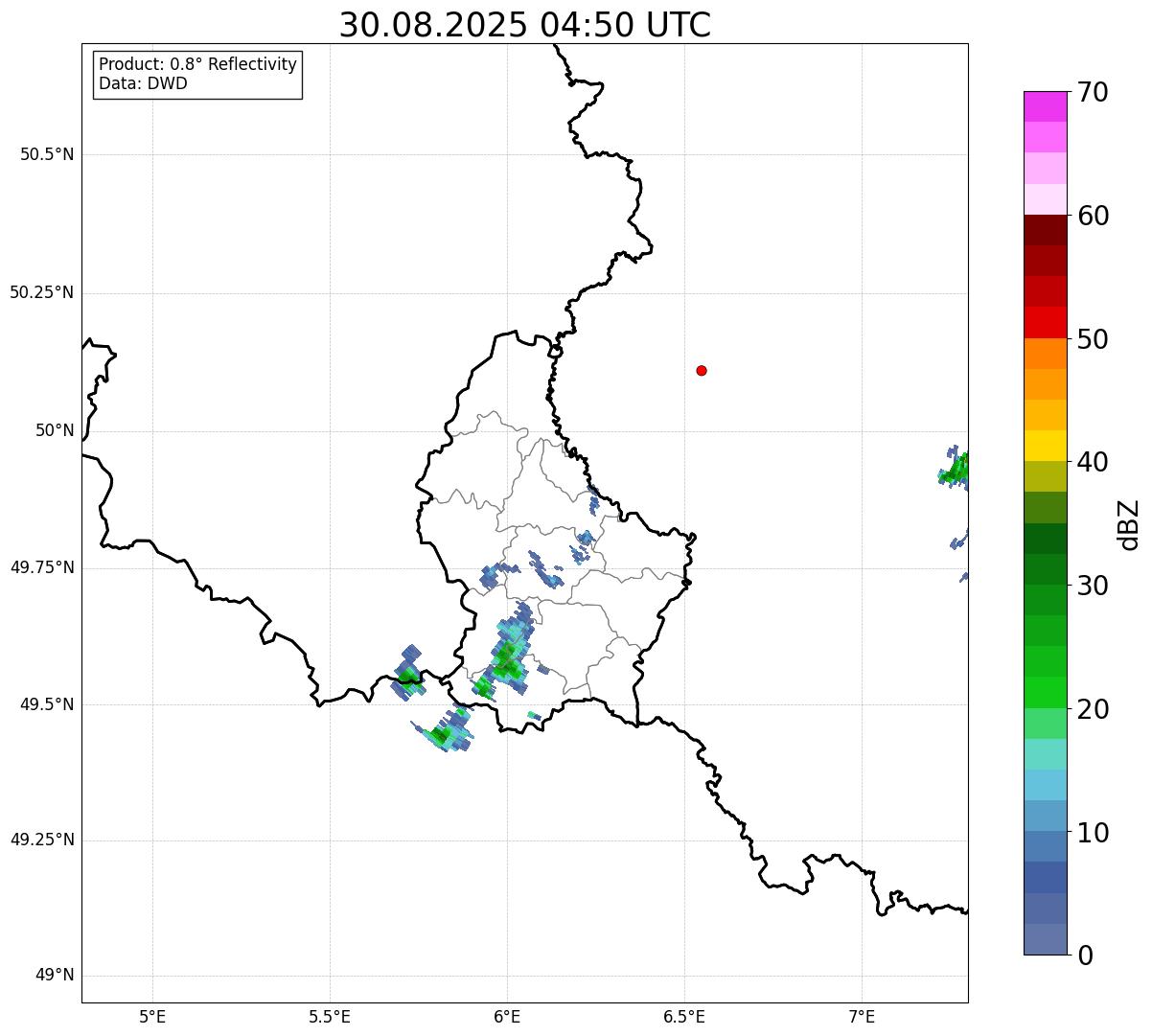
Task: Click the 49.75°N latitude label
Action: click(42, 567)
